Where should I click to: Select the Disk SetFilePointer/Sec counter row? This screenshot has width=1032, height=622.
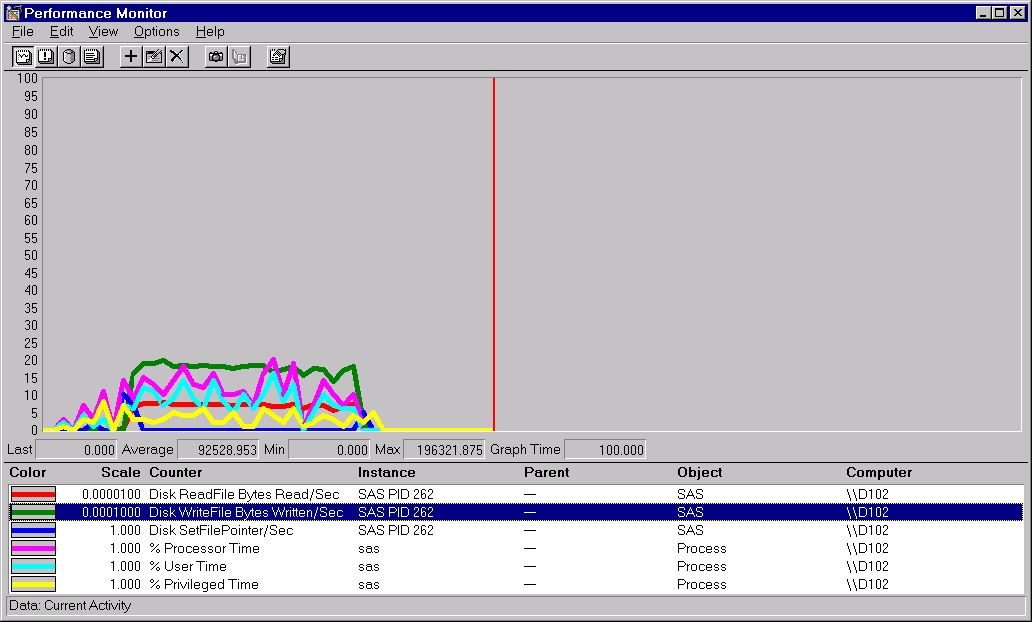(x=221, y=530)
